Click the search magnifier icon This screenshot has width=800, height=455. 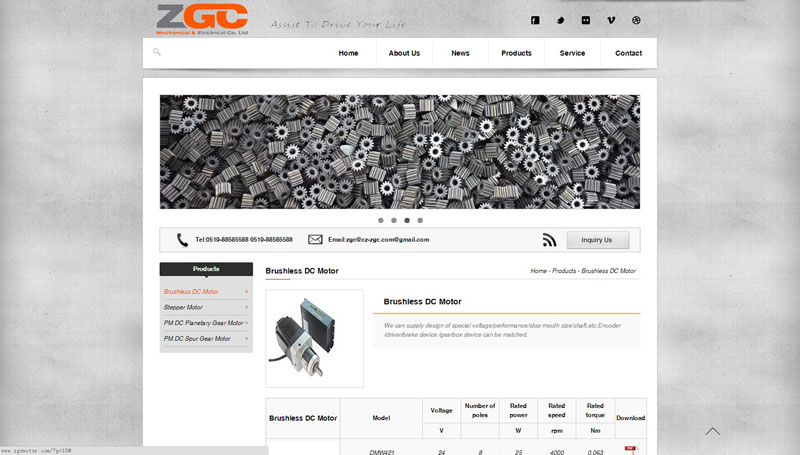point(157,52)
